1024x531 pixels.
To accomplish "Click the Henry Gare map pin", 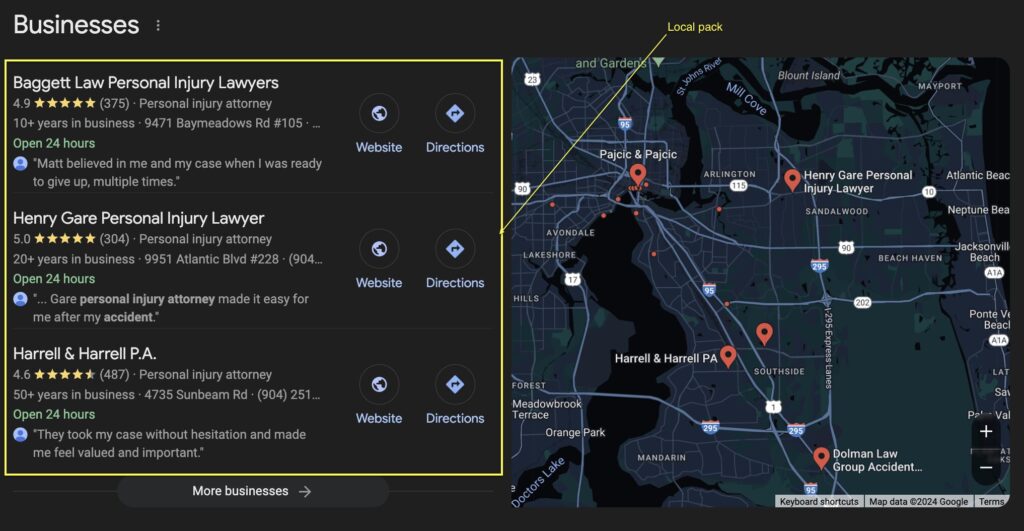I will tap(792, 180).
